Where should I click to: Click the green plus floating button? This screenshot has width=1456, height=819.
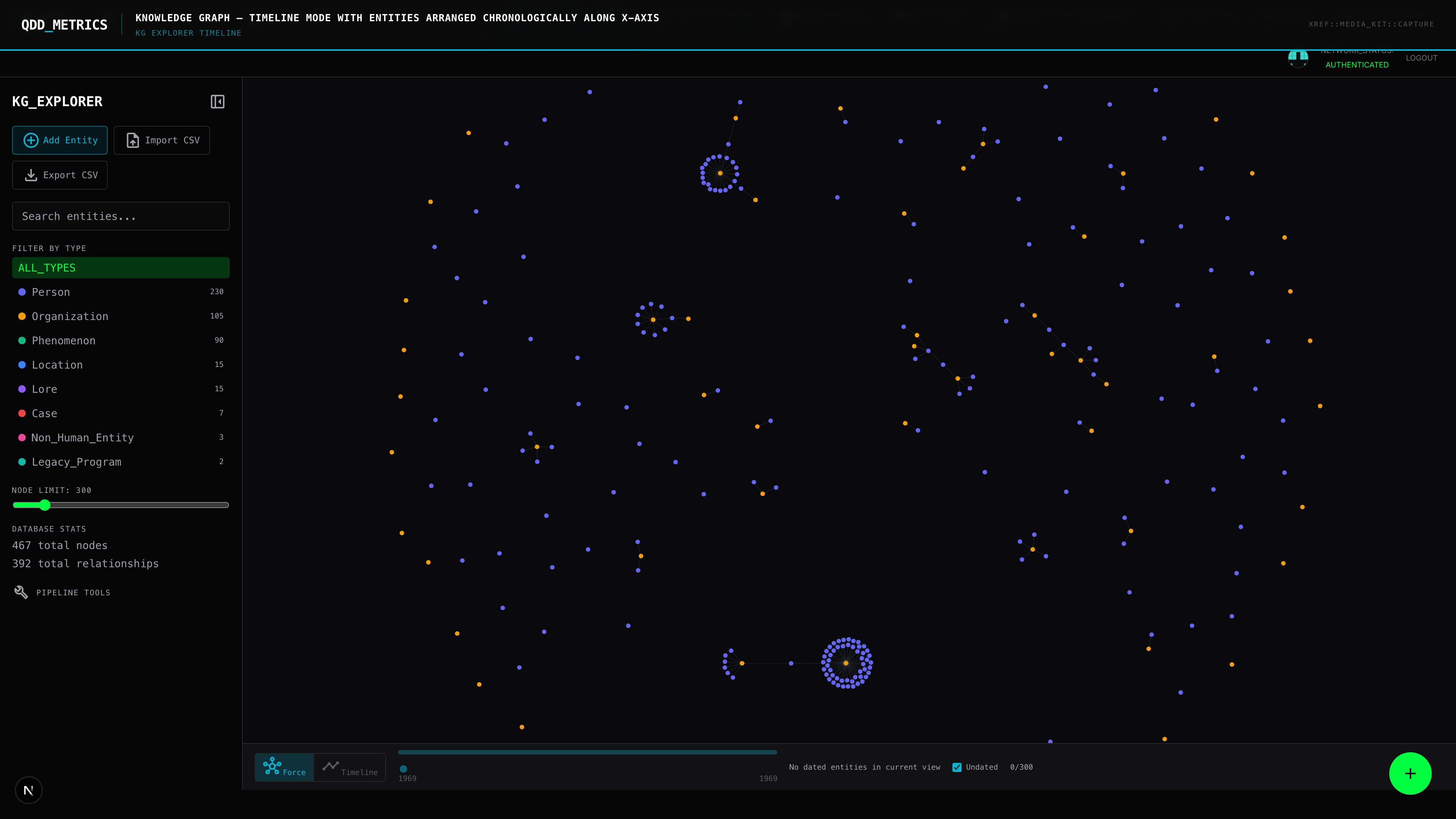coord(1410,773)
